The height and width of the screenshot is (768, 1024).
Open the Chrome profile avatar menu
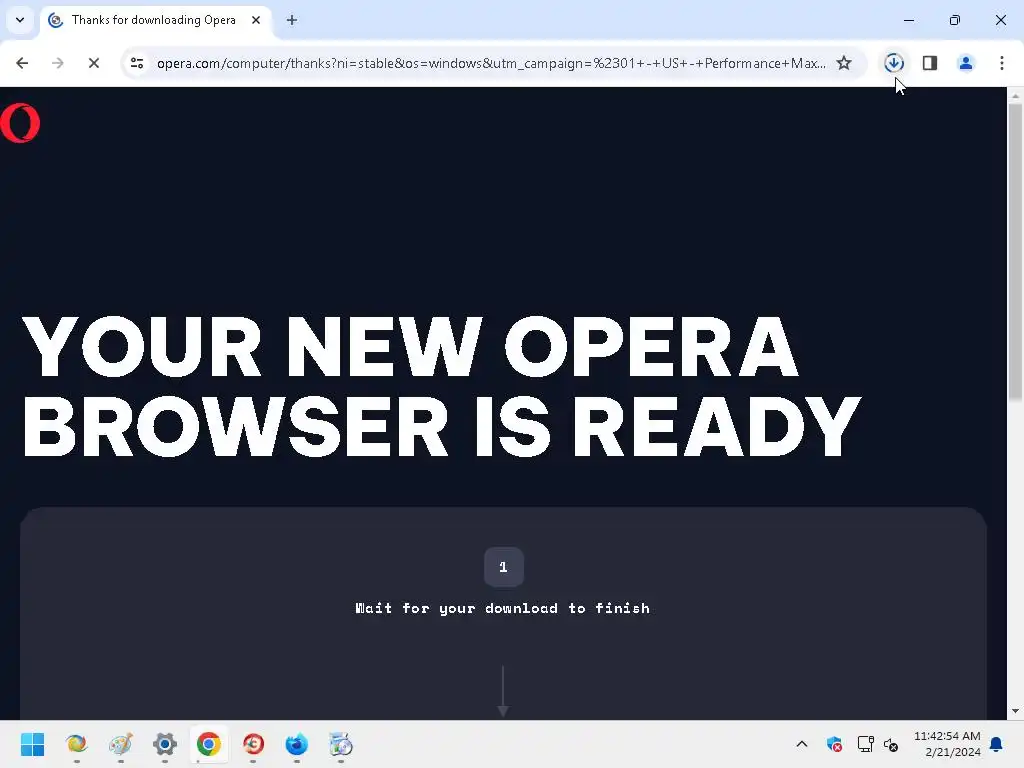[965, 63]
